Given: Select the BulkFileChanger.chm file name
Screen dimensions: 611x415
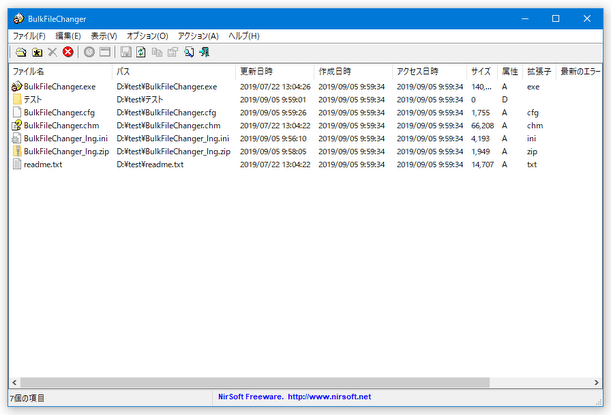Looking at the screenshot, I should [61, 125].
